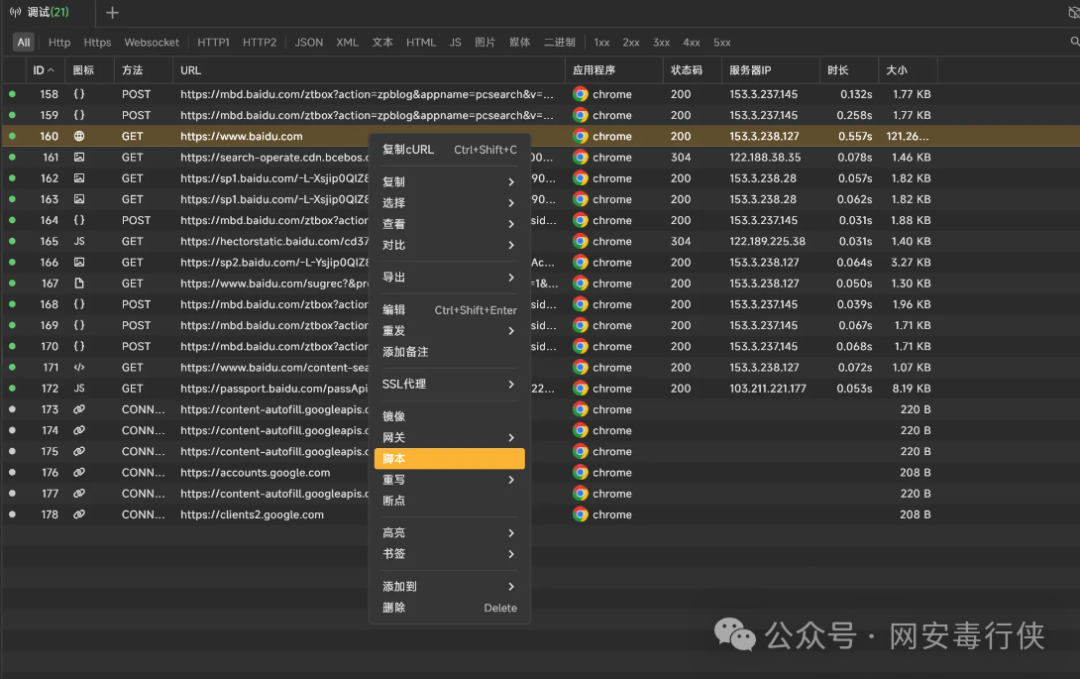Image resolution: width=1080 pixels, height=679 pixels.
Task: Click the search magnifier icon at top right
Action: (1074, 42)
